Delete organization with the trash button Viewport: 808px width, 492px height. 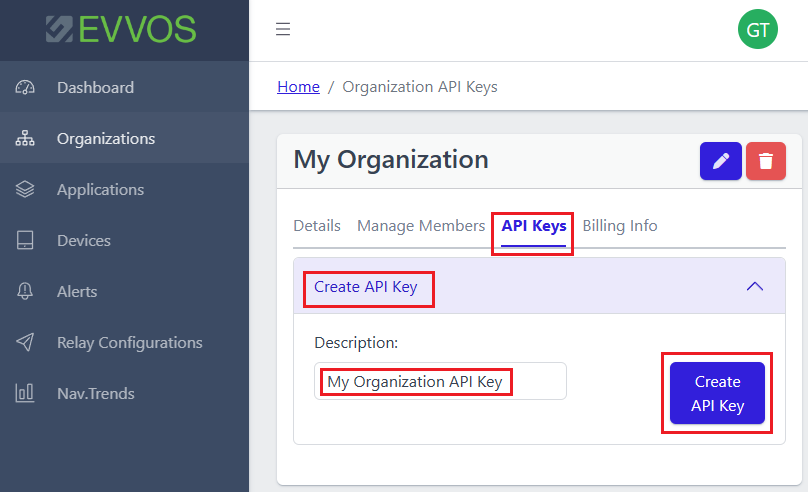(x=766, y=161)
